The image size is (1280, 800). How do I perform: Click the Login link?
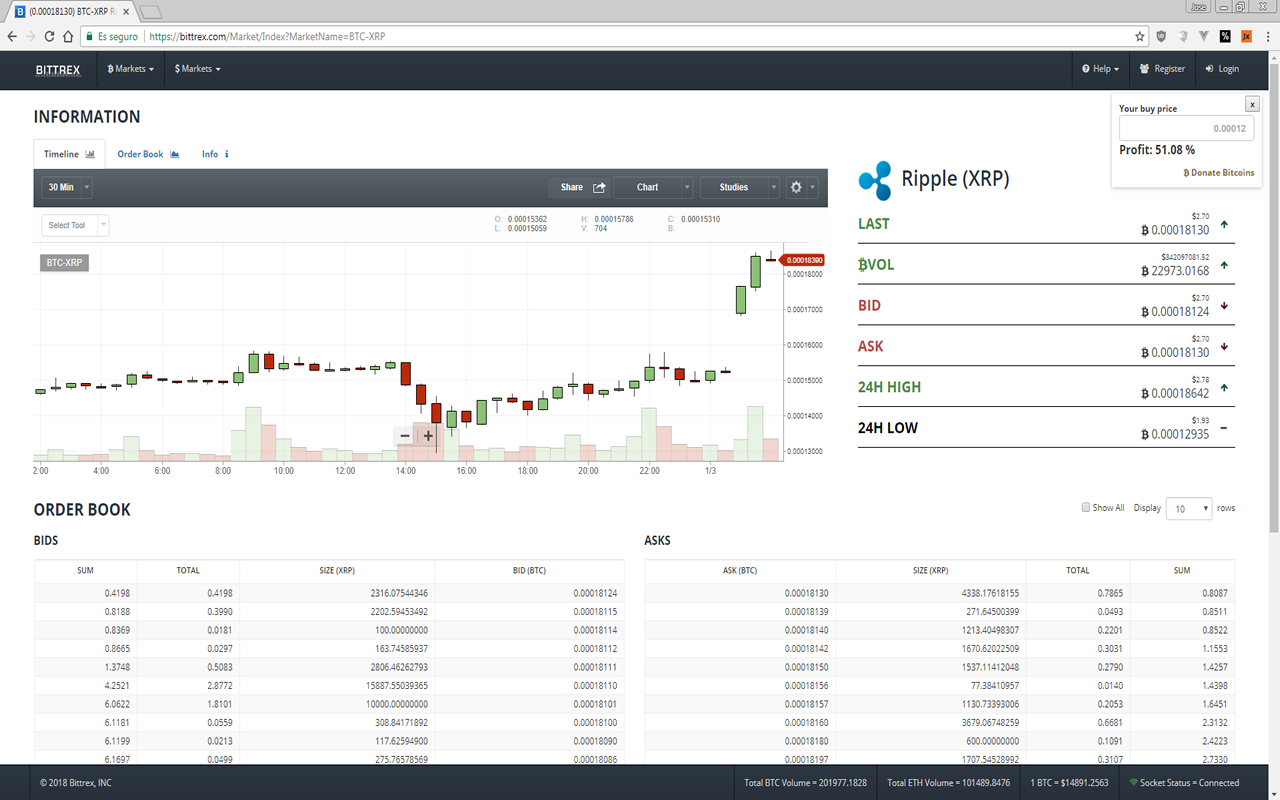point(1222,69)
